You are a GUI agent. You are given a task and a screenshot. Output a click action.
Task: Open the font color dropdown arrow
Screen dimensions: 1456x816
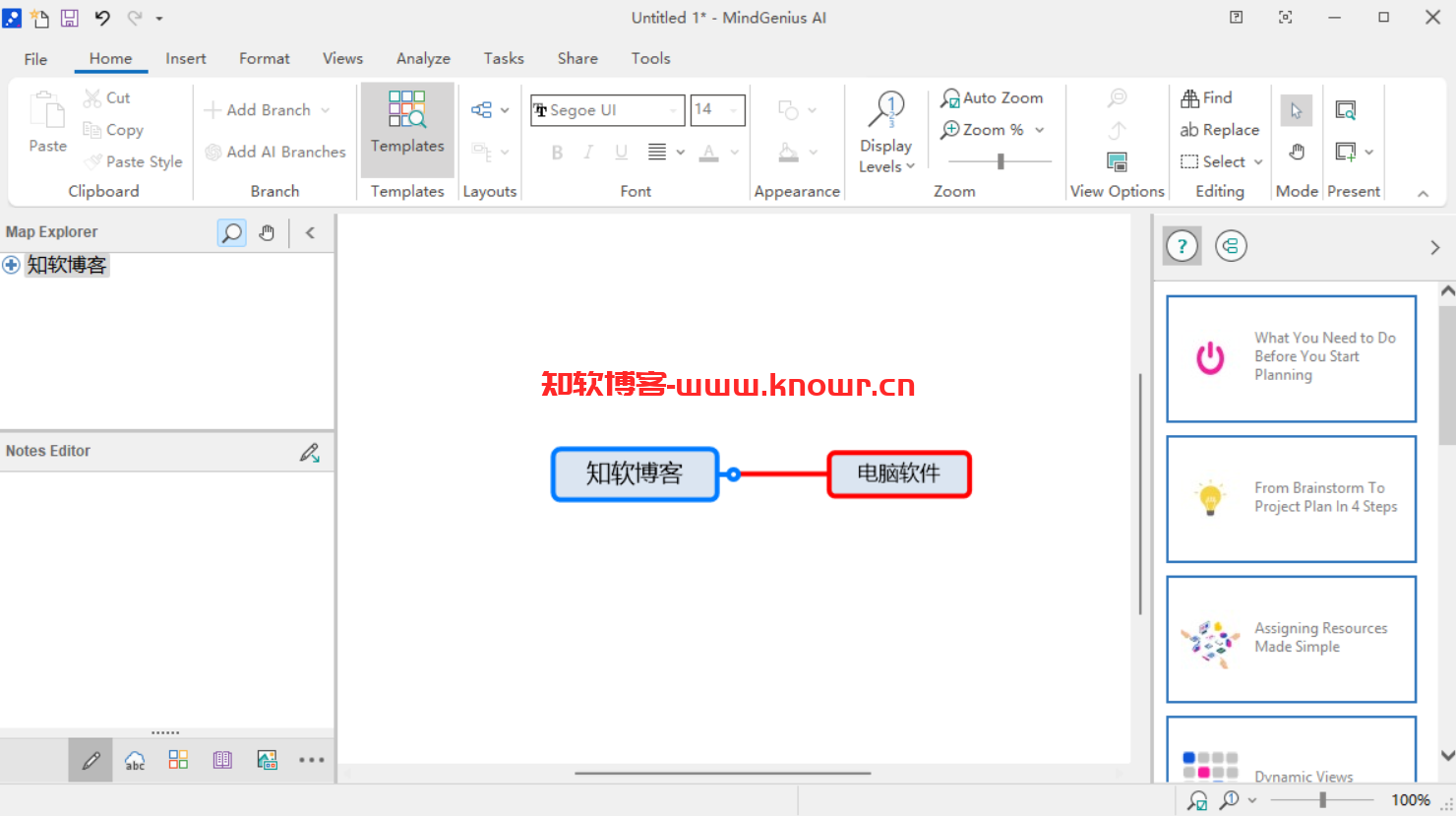[x=734, y=153]
